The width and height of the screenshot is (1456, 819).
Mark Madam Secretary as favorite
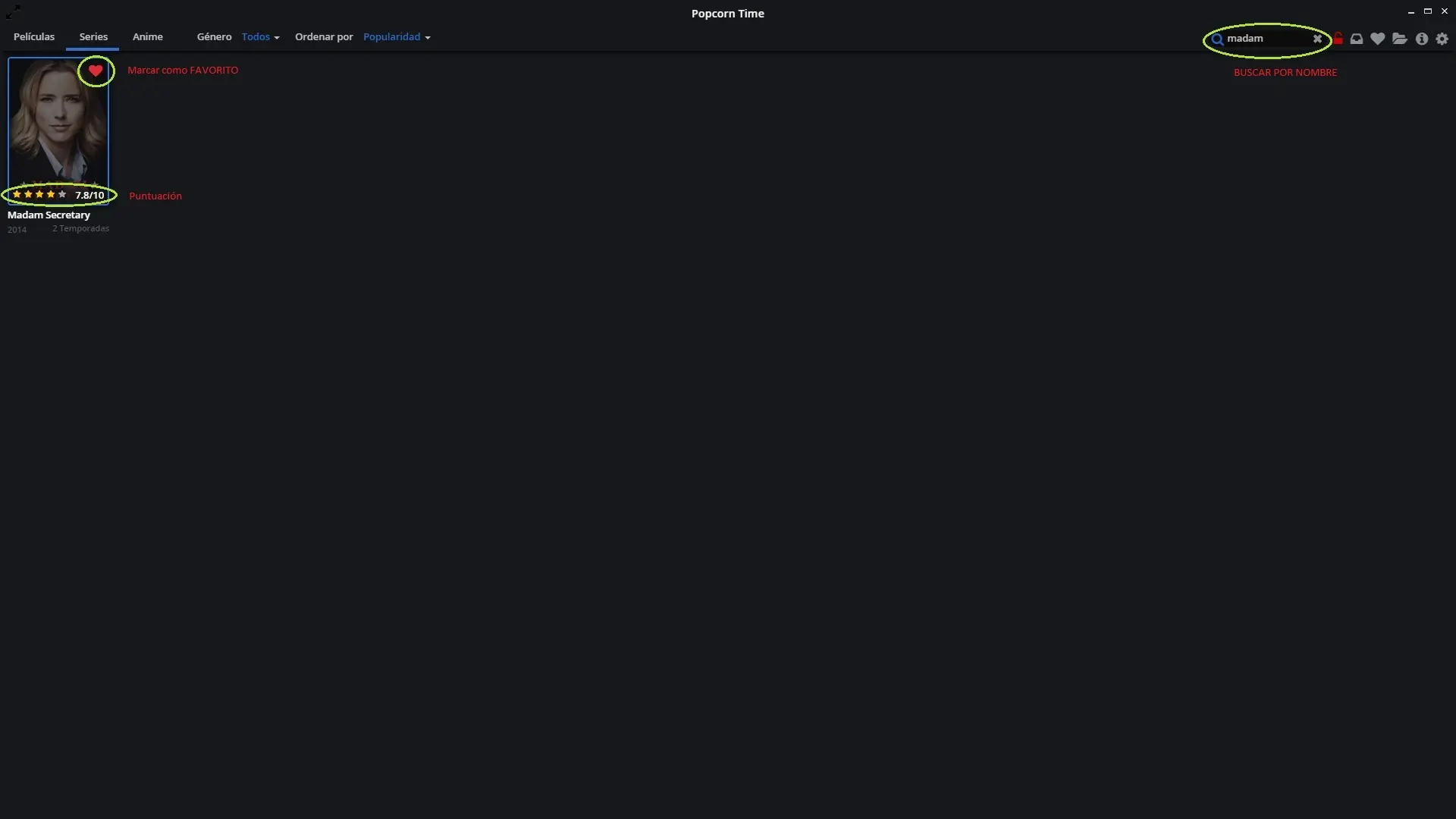click(x=96, y=71)
